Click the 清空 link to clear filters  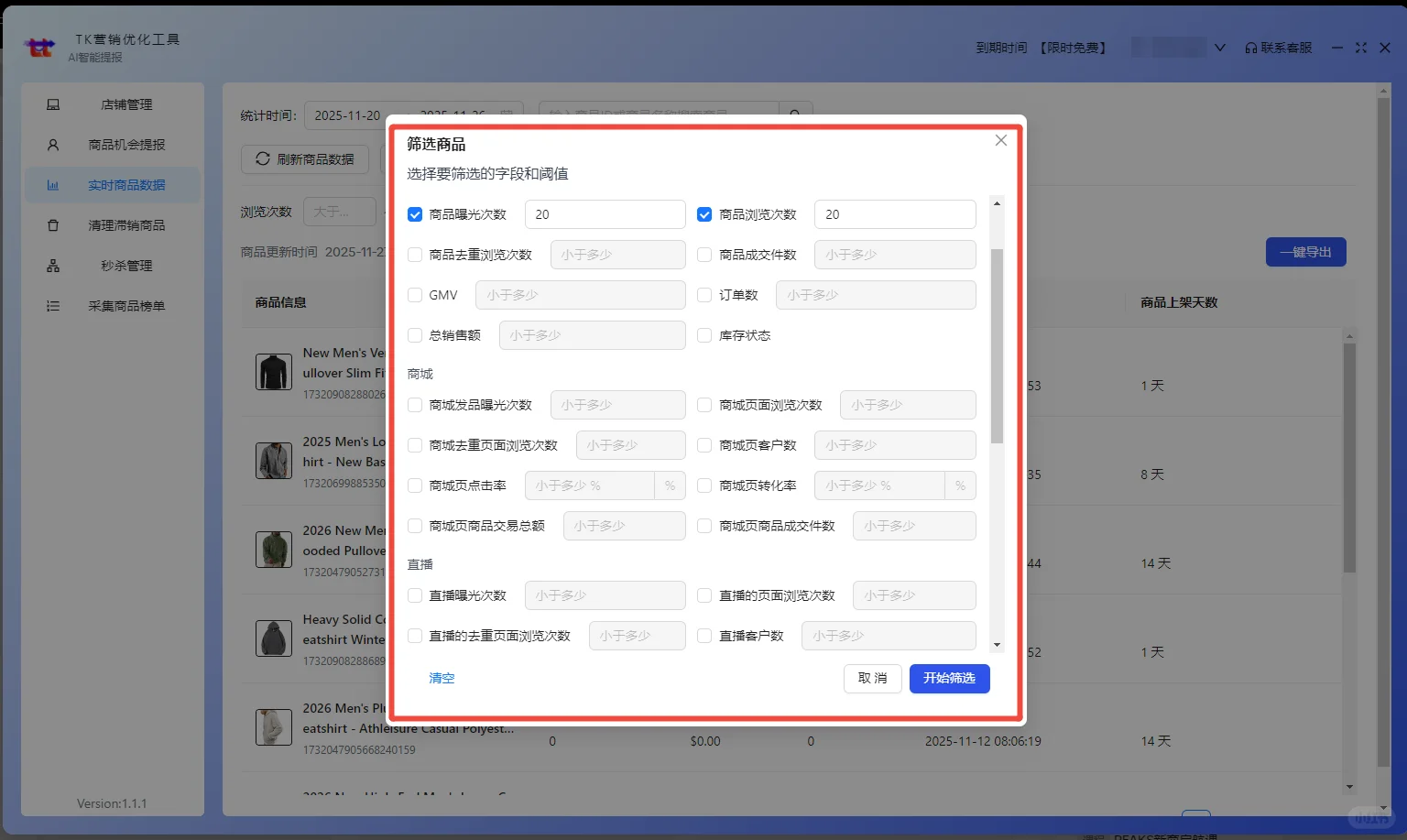click(x=442, y=678)
